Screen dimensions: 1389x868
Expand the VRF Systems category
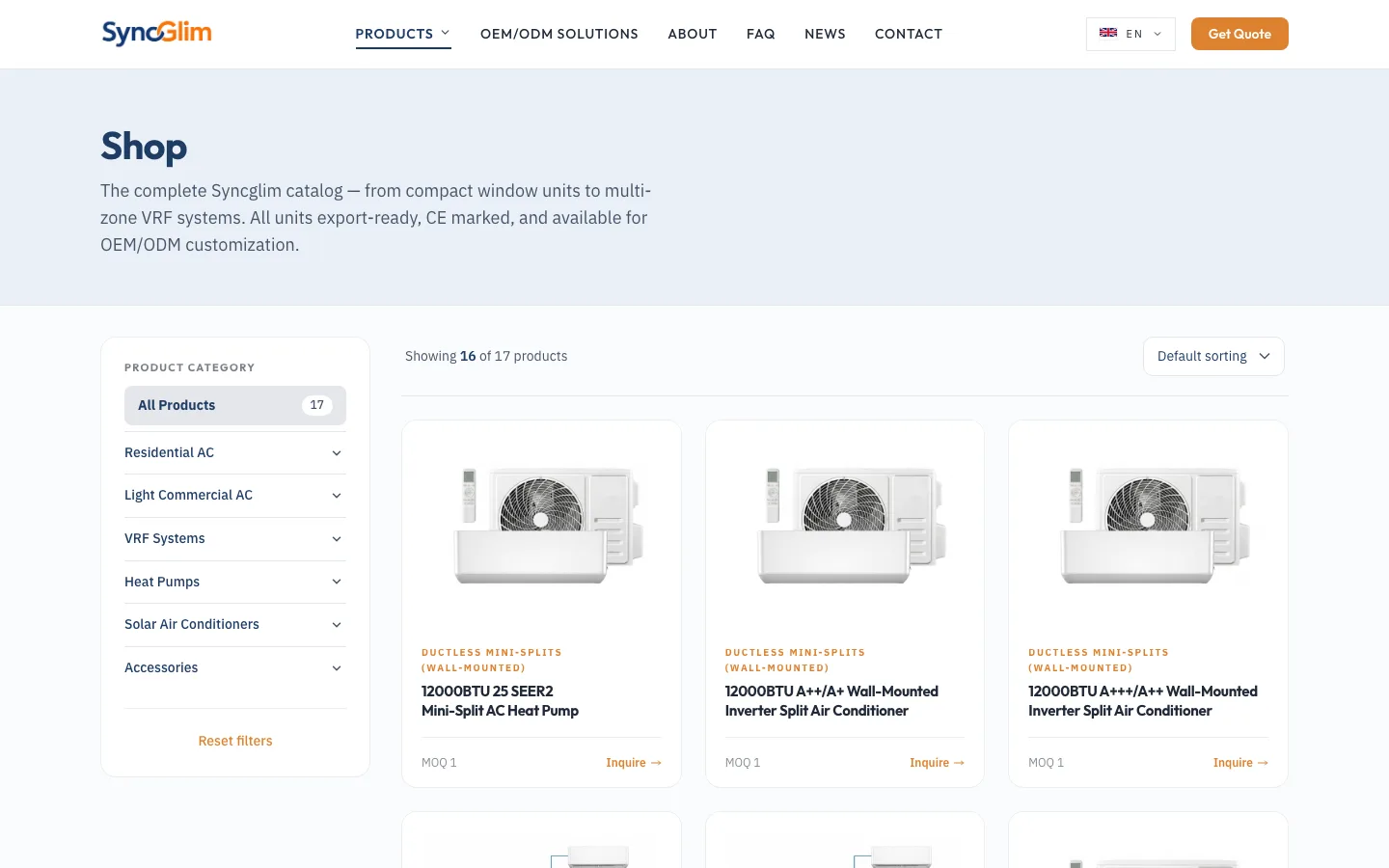(235, 538)
